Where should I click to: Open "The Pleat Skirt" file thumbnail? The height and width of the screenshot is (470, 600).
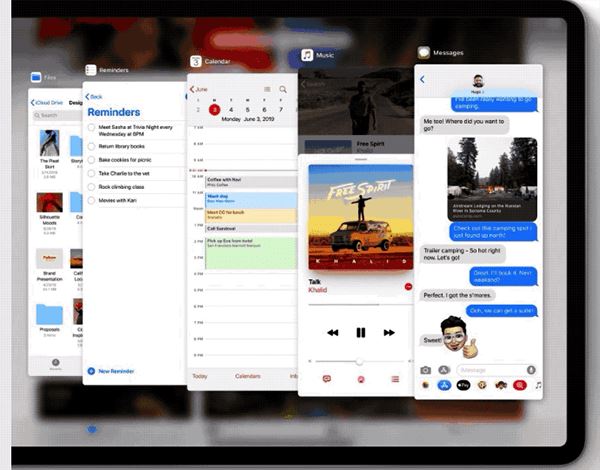click(x=49, y=142)
